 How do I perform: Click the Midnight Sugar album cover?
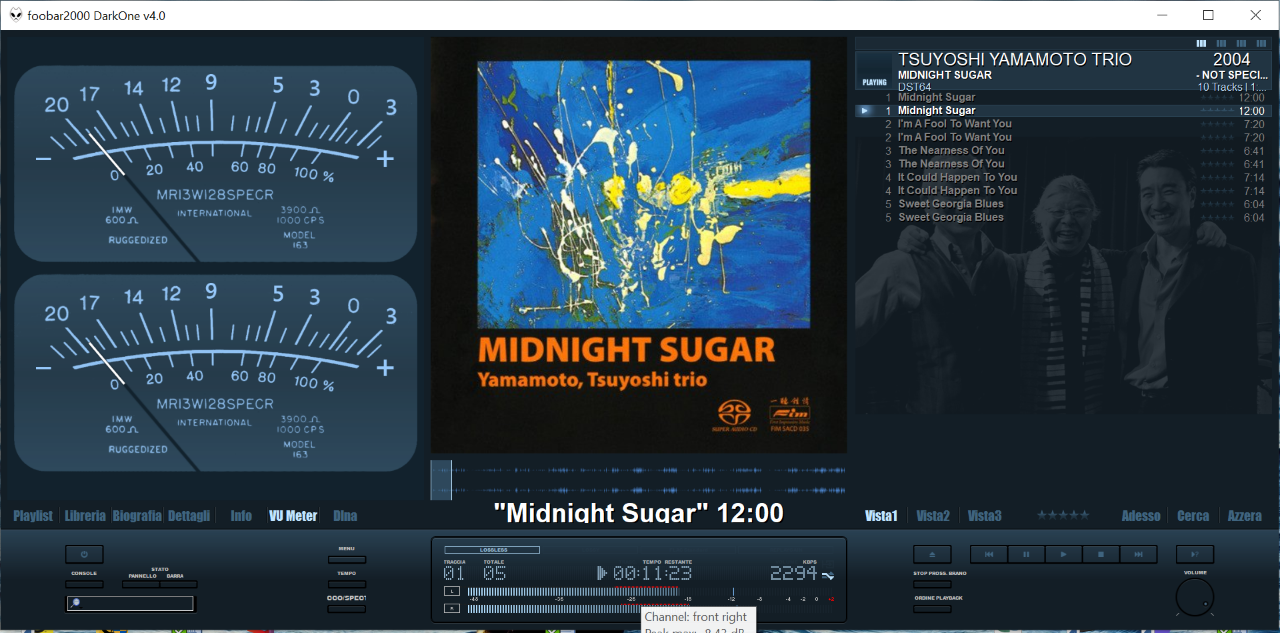(639, 245)
